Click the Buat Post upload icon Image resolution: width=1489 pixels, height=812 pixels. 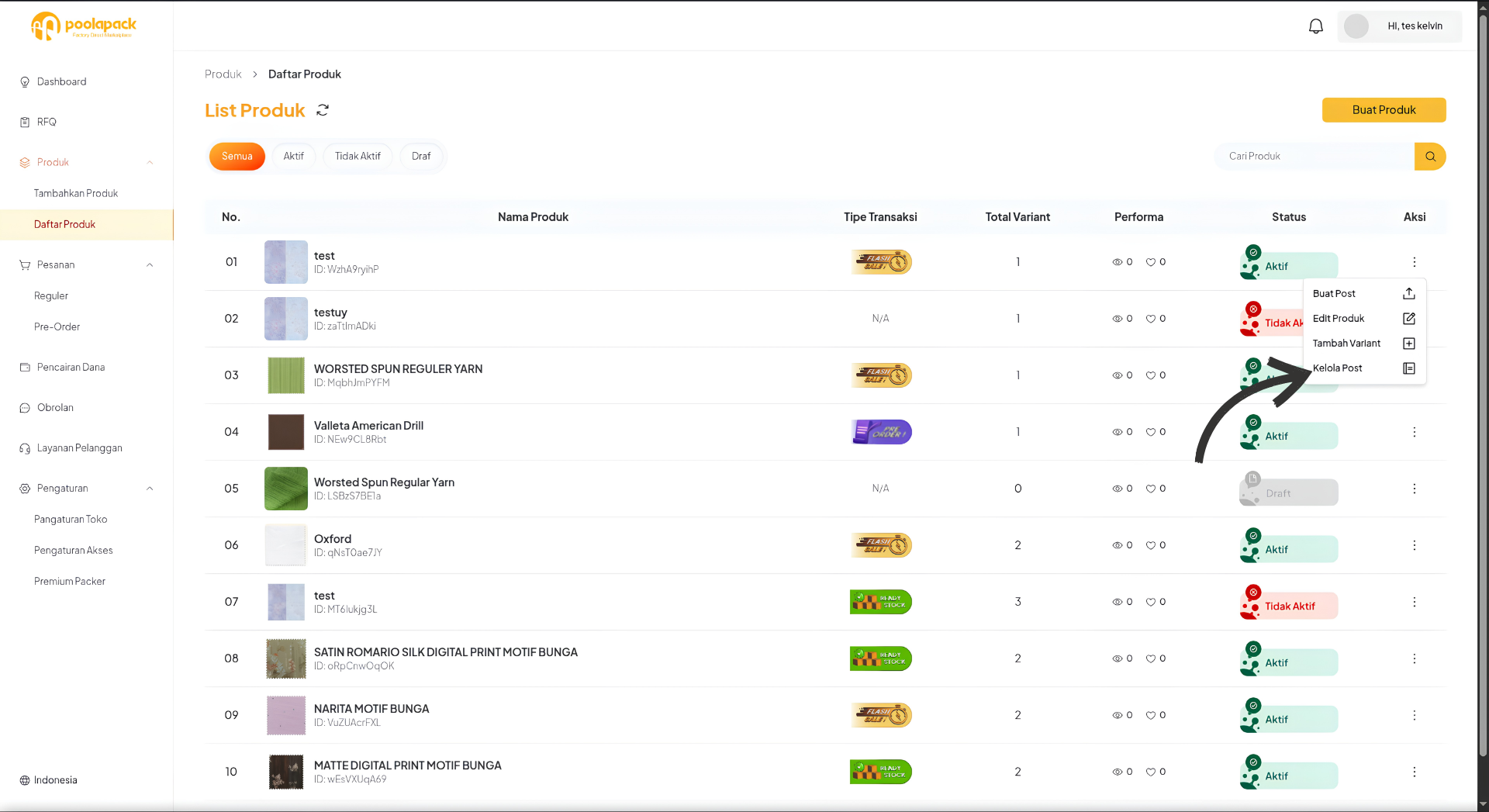pyautogui.click(x=1409, y=293)
